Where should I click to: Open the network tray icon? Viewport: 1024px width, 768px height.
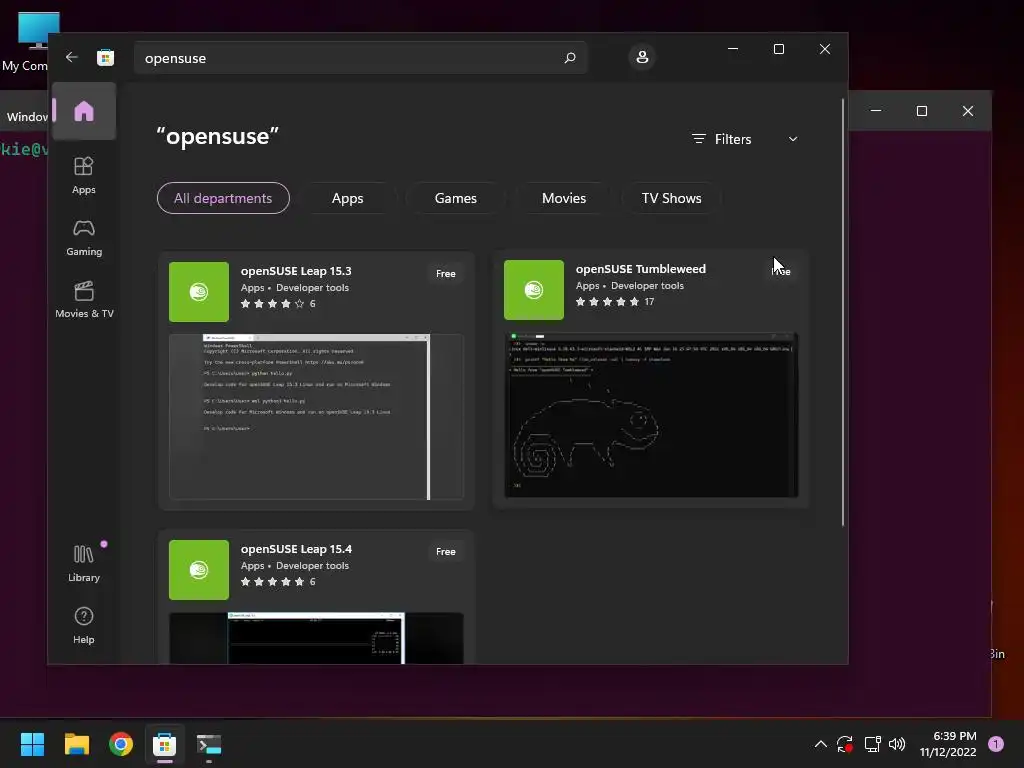872,744
